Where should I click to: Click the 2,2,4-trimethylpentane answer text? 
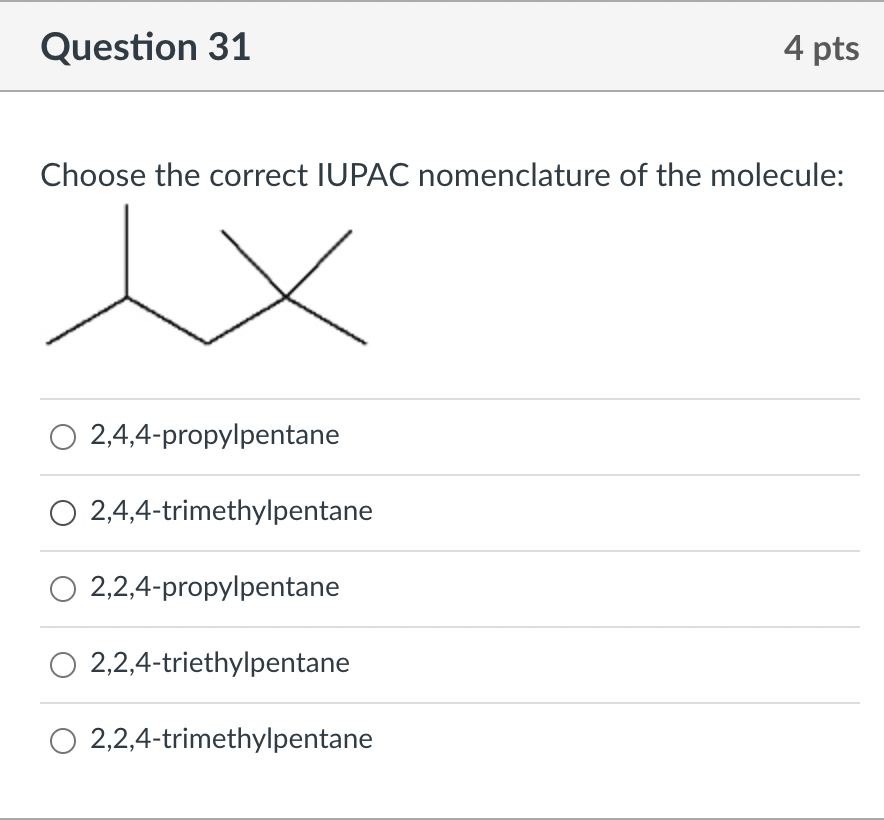(230, 739)
